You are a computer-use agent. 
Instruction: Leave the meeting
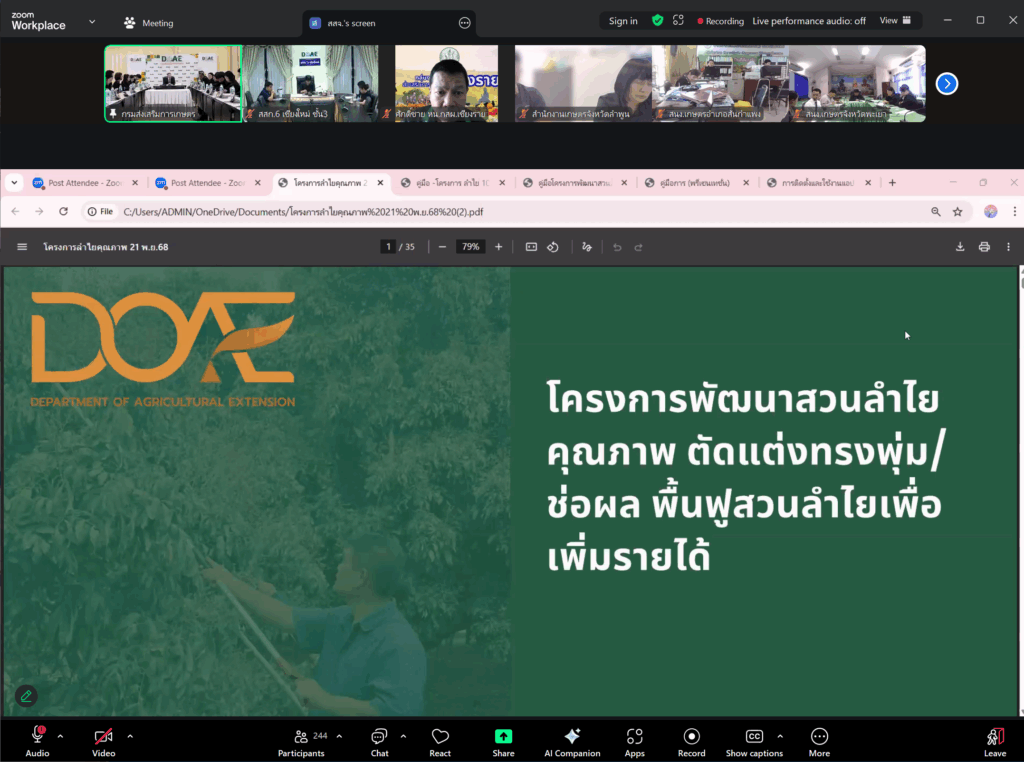(x=994, y=741)
